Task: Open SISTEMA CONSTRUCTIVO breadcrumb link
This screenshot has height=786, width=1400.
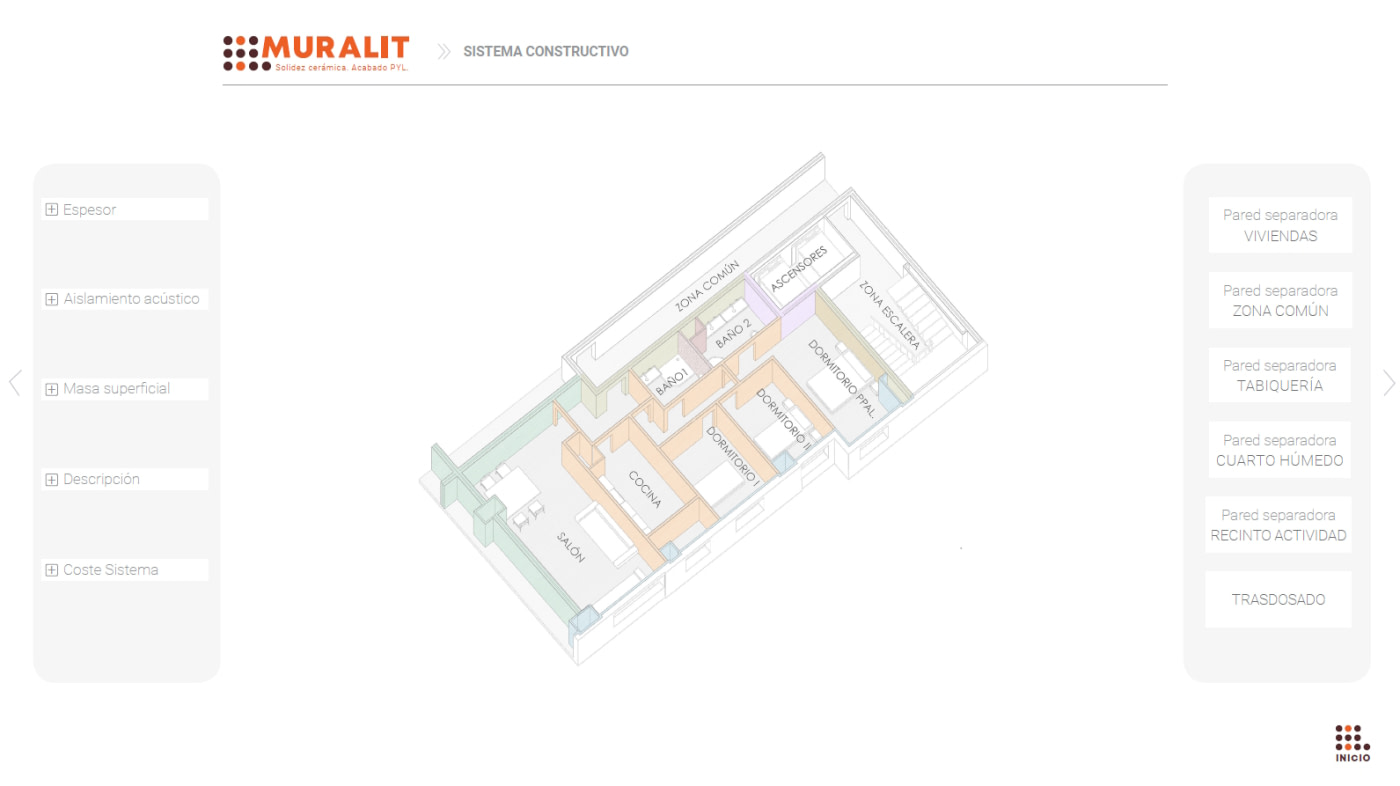Action: pos(546,52)
